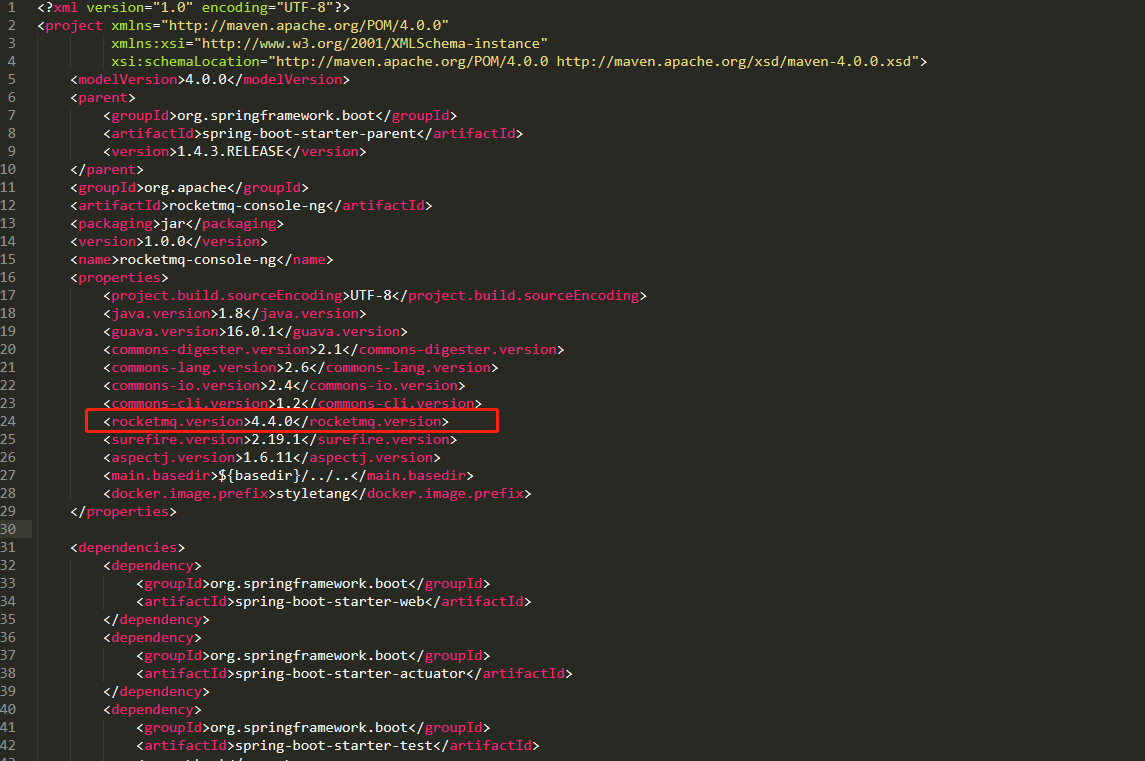
Task: Click the opening dependencies tag
Action: [x=128, y=548]
